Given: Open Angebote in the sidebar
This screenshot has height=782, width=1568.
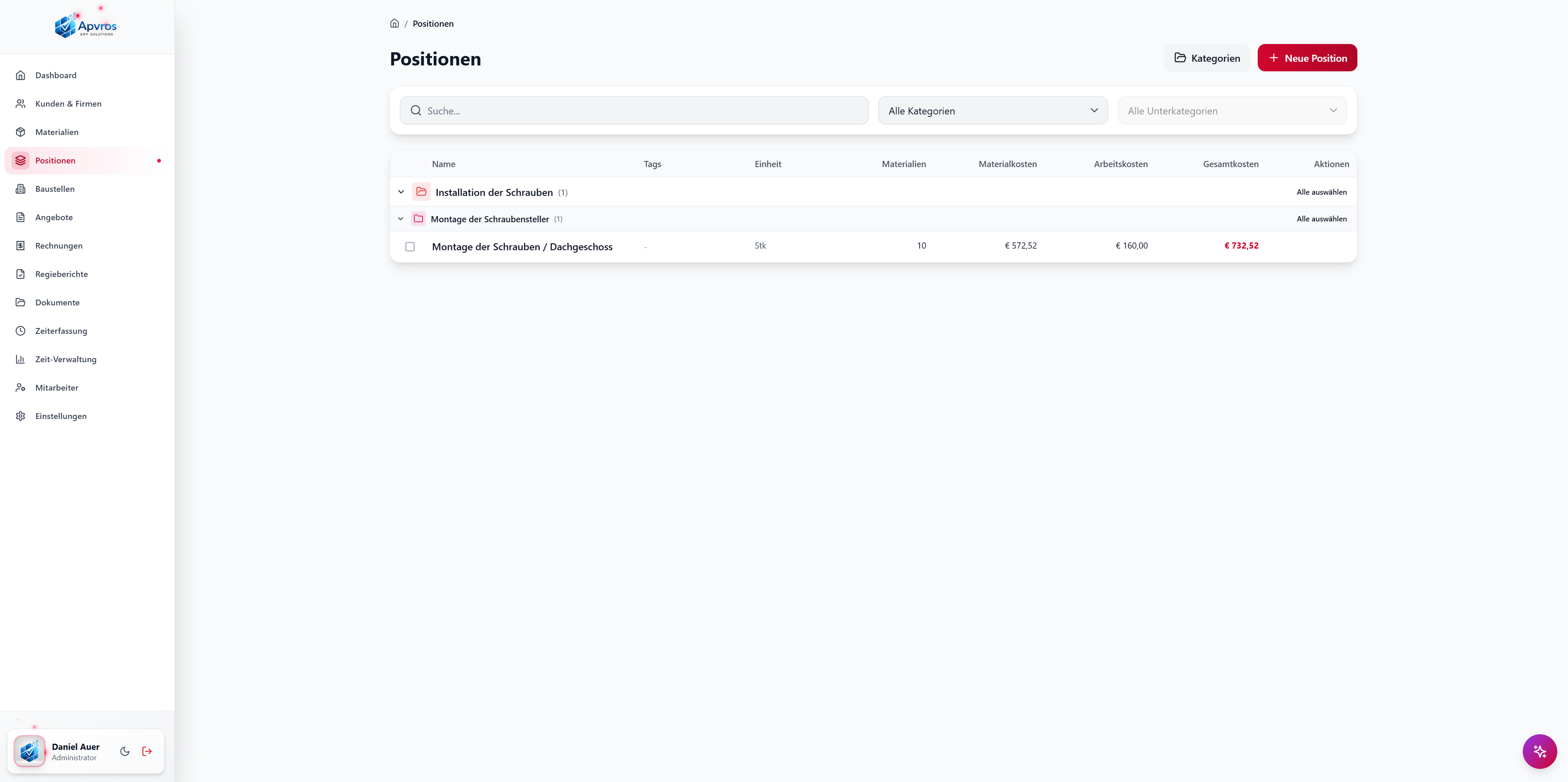Looking at the screenshot, I should click(x=53, y=217).
